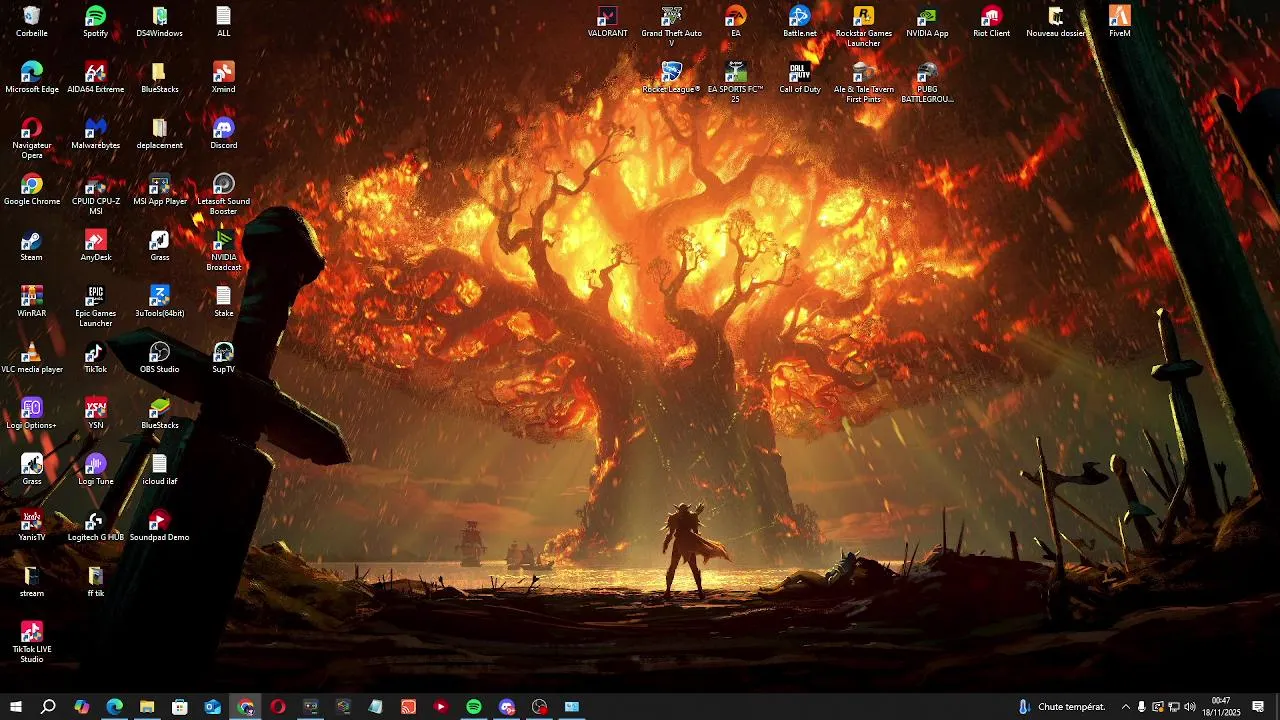
Task: Launch FiveM from the desktop
Action: 1120,22
